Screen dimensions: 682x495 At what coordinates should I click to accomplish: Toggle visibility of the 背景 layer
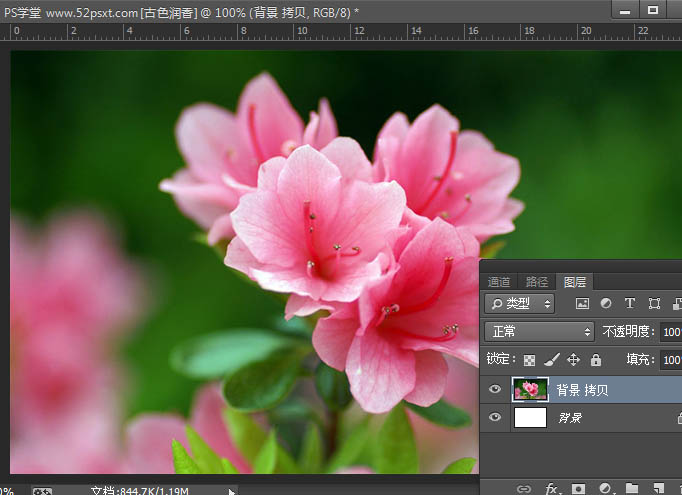[x=495, y=418]
